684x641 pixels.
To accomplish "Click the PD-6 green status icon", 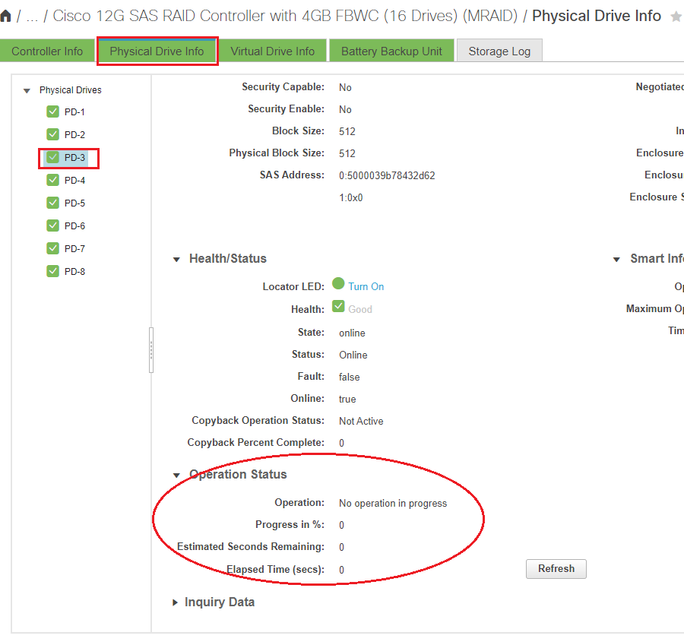I will pyautogui.click(x=53, y=226).
